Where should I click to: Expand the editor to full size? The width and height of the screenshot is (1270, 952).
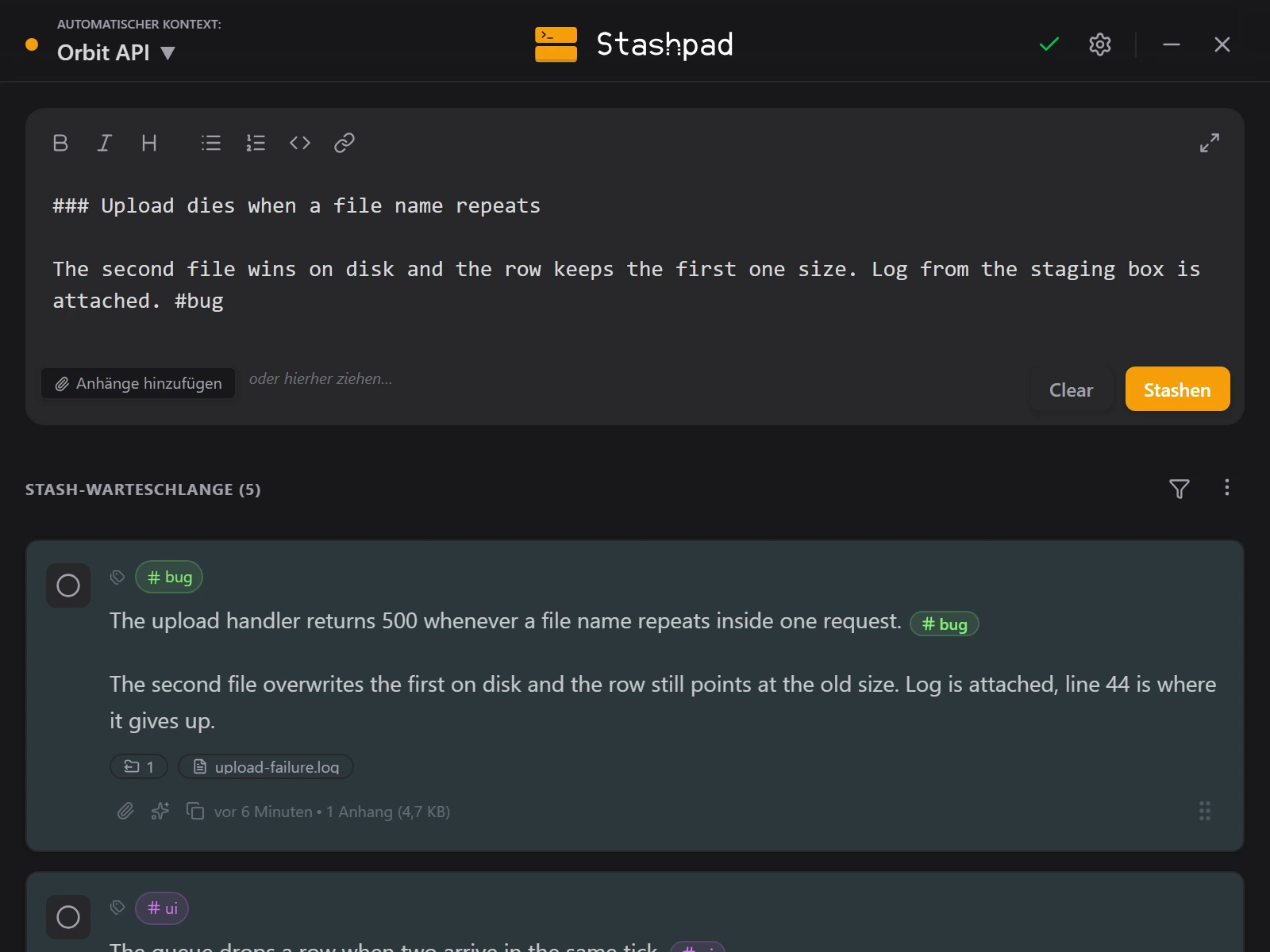[1210, 143]
